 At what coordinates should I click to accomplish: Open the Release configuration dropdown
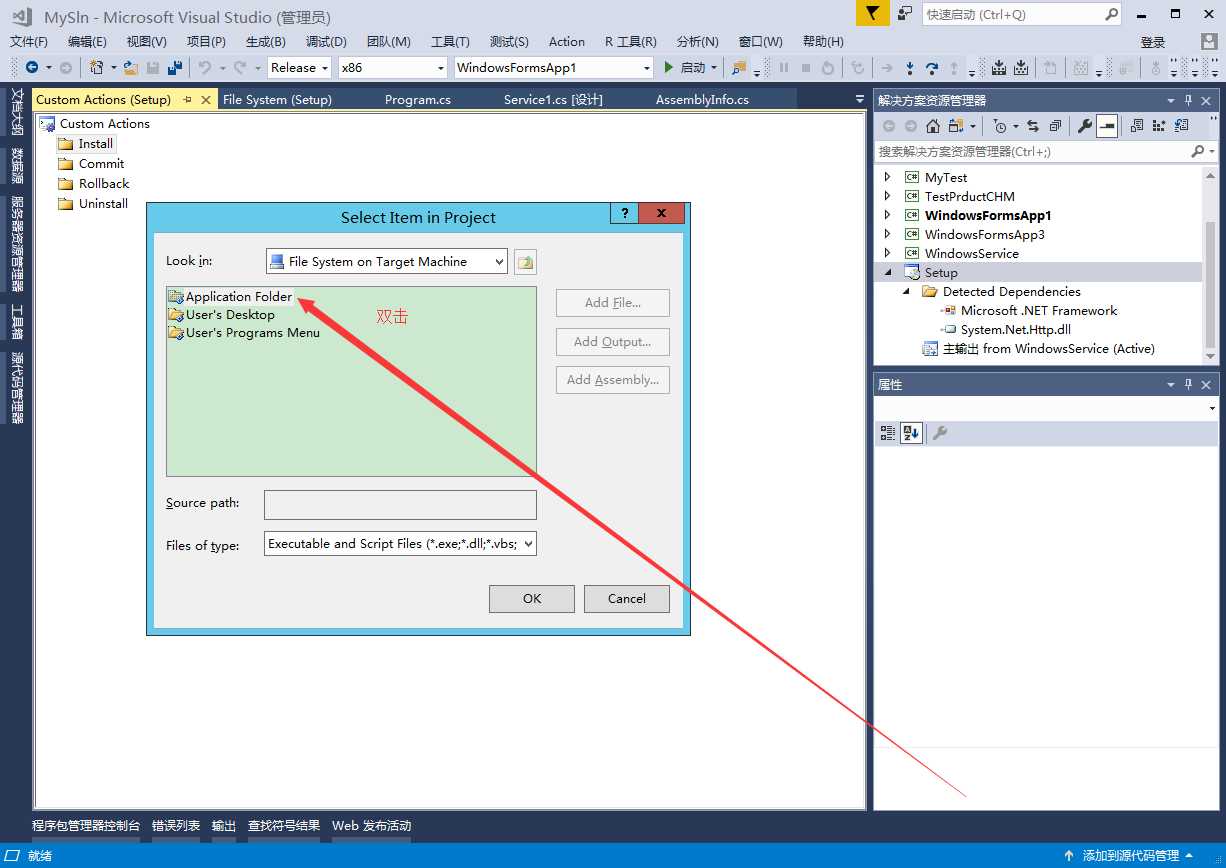(x=323, y=68)
